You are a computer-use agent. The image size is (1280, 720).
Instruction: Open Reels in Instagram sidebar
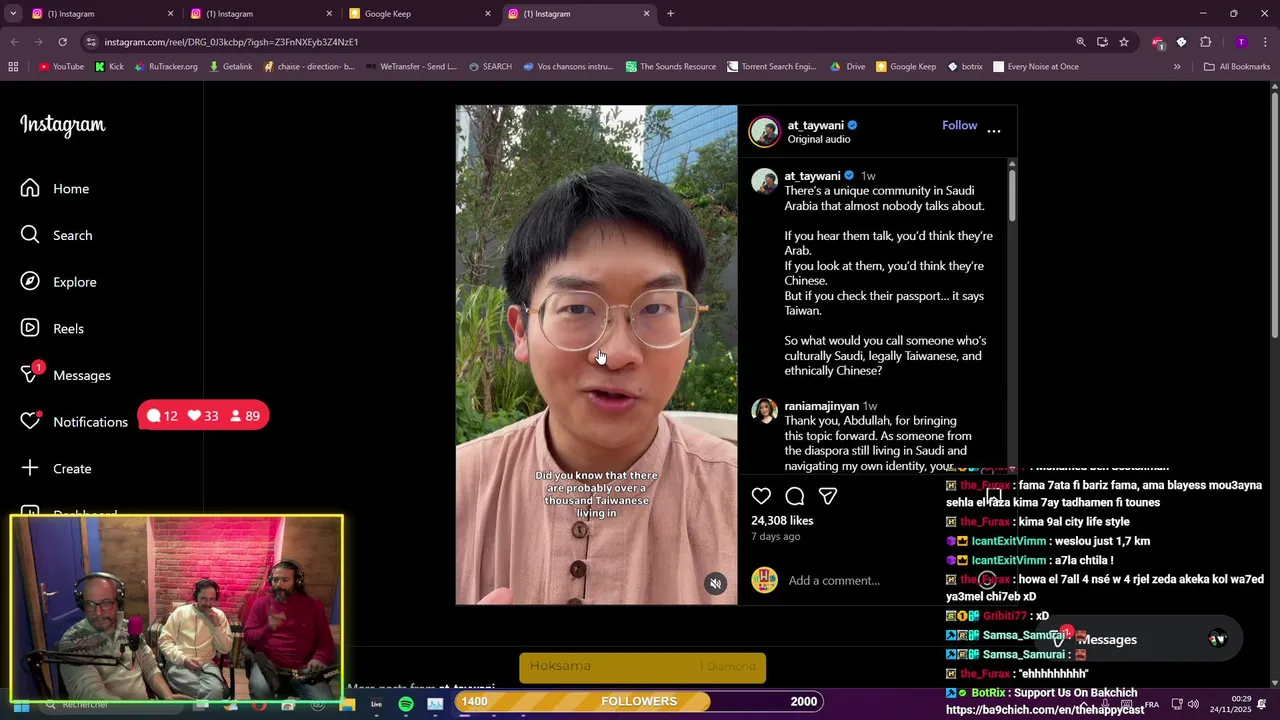pyautogui.click(x=53, y=328)
